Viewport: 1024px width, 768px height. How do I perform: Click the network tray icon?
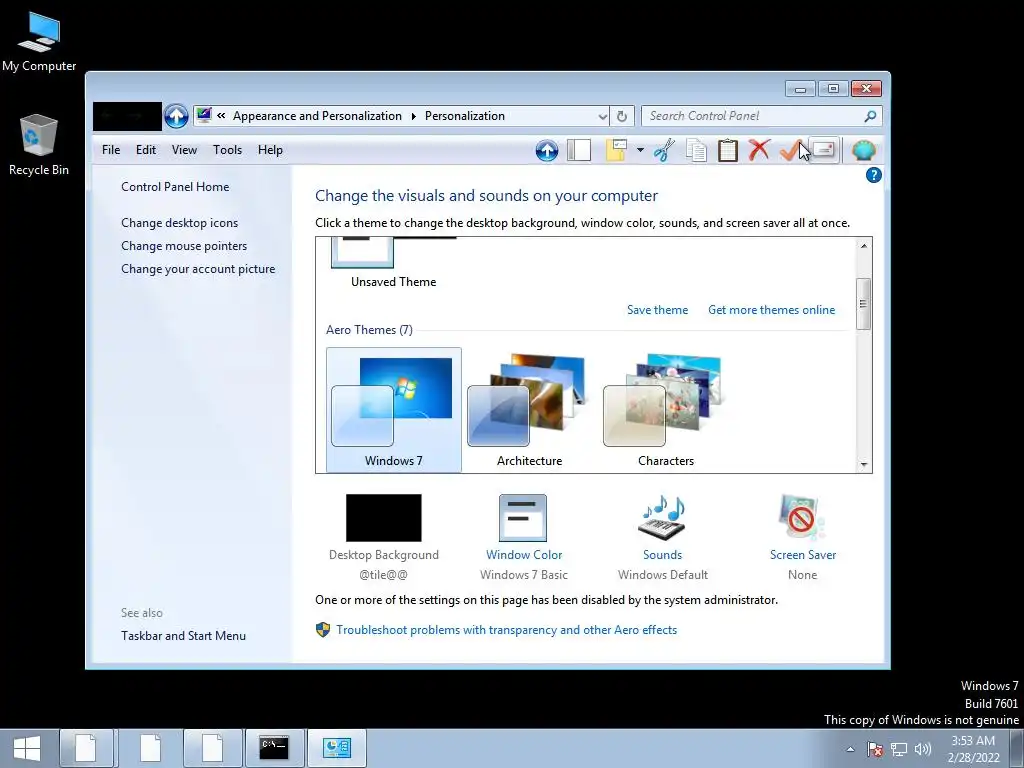tap(899, 749)
